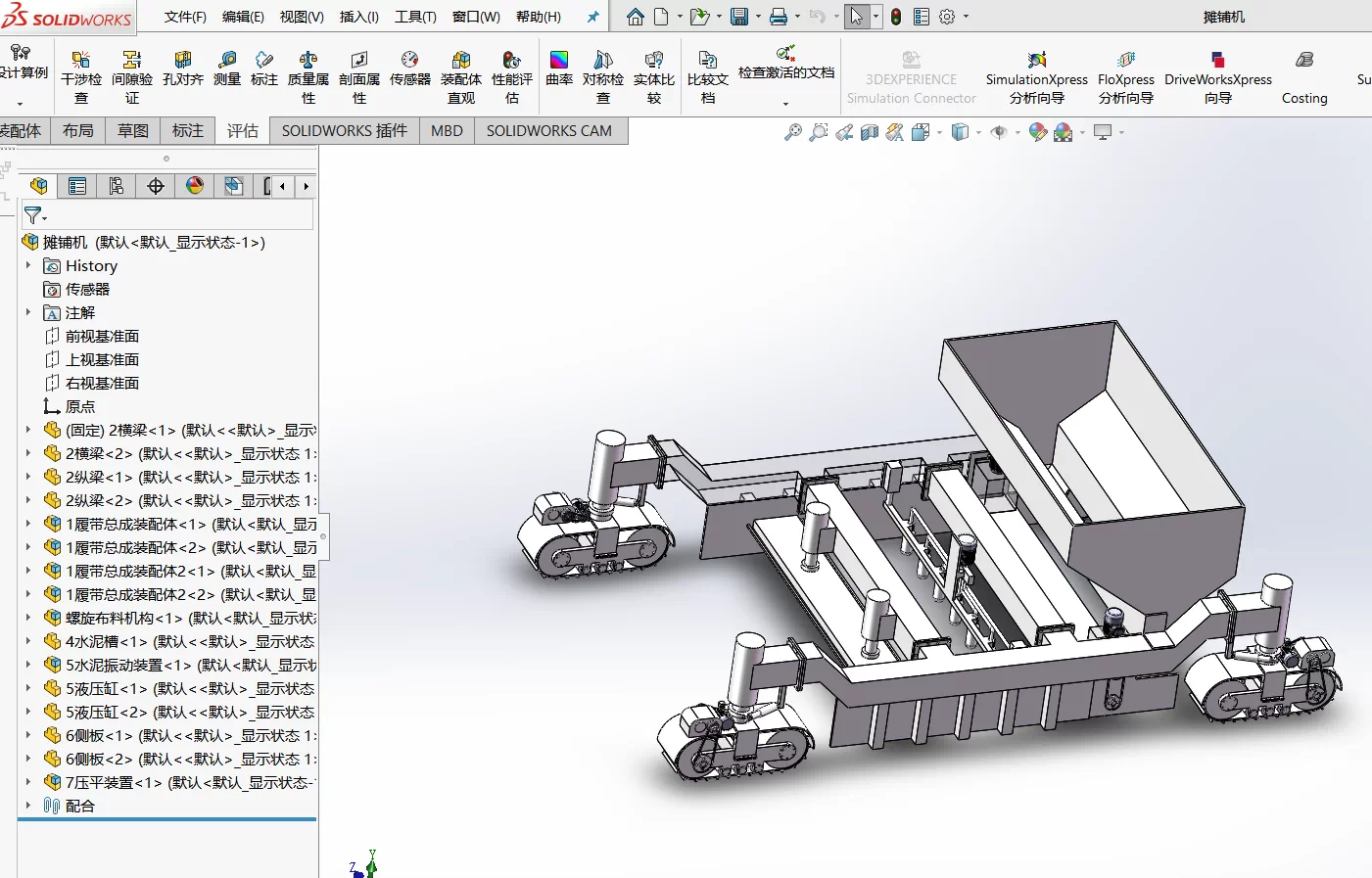Start FloXpress 分析向导
The width and height of the screenshot is (1372, 878).
[1126, 77]
